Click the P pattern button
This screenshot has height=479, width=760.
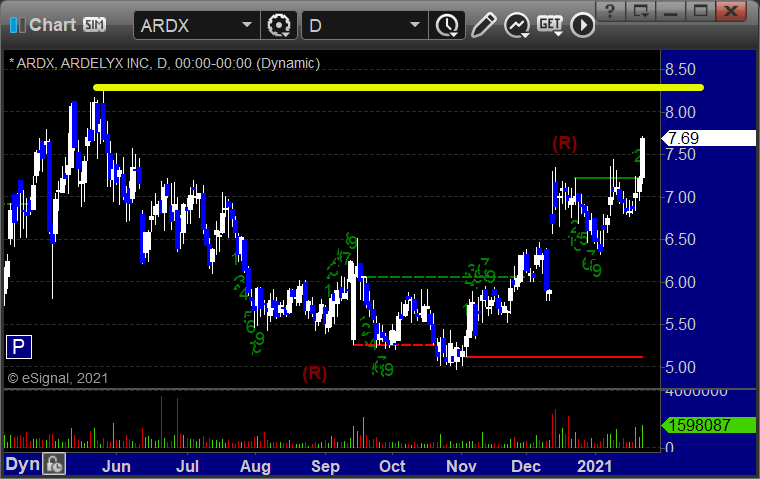click(x=19, y=347)
